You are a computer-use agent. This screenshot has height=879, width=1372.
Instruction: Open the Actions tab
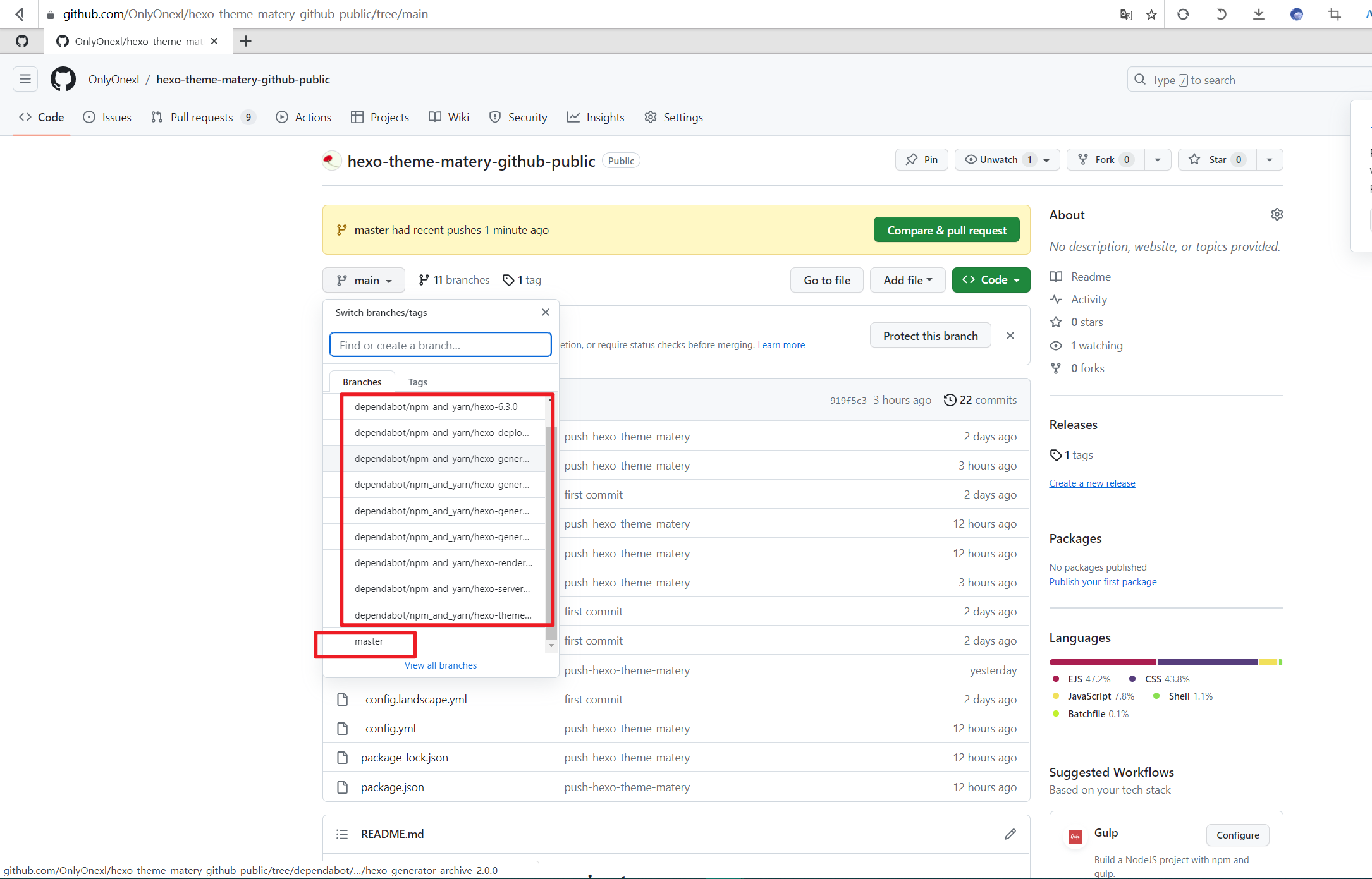(x=303, y=117)
